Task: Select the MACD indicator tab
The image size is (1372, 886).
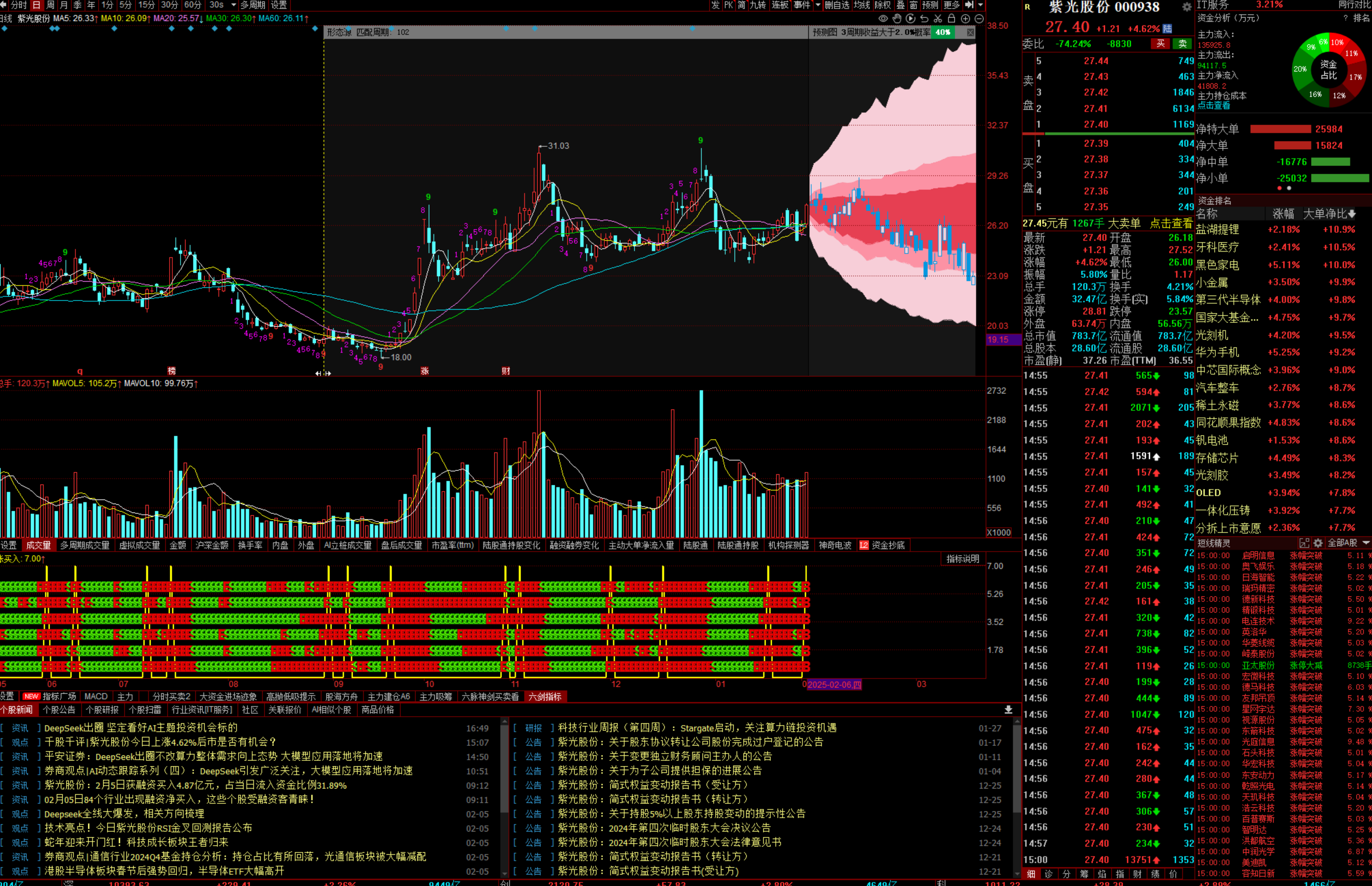Action: click(x=96, y=697)
